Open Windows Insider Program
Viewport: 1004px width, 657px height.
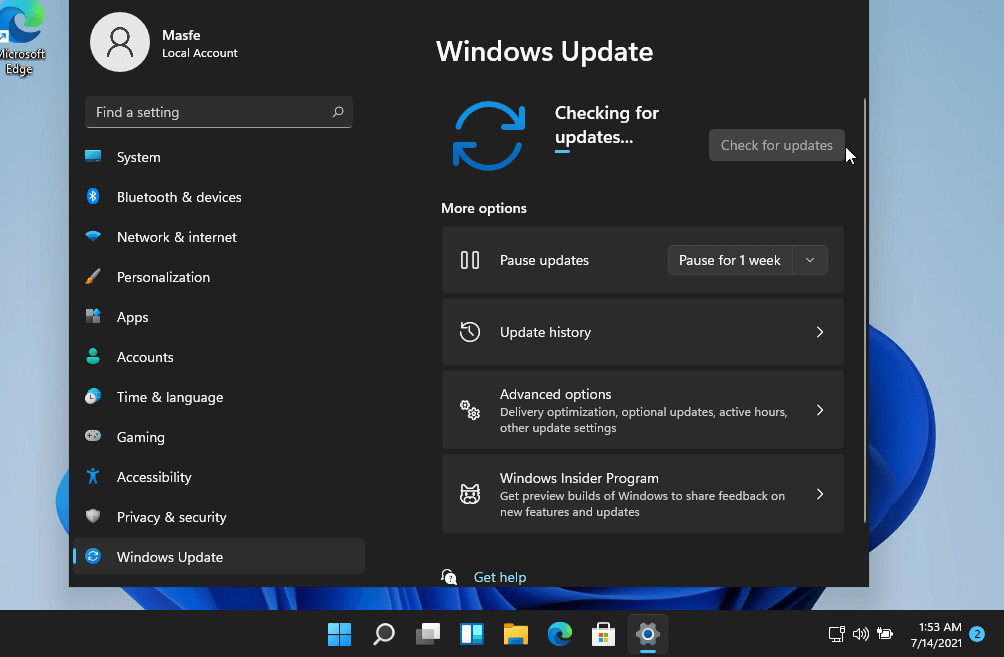(x=642, y=494)
